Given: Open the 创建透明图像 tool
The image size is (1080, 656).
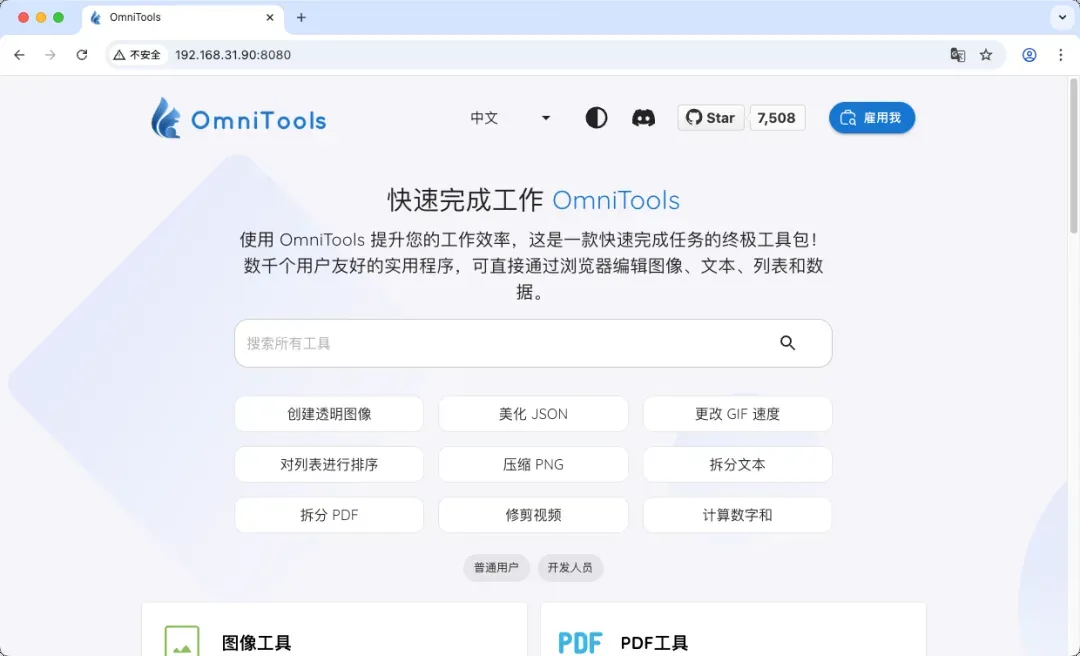Looking at the screenshot, I should 329,414.
